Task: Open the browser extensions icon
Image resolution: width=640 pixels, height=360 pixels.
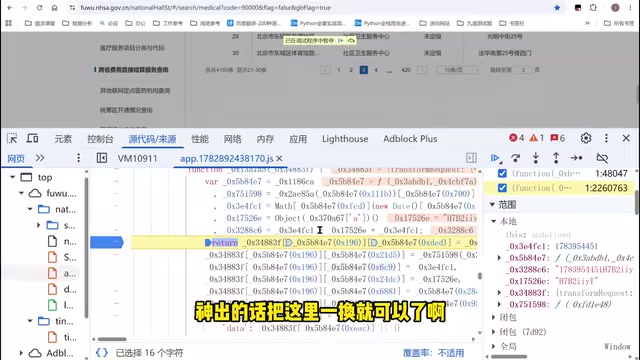Action: [593, 8]
